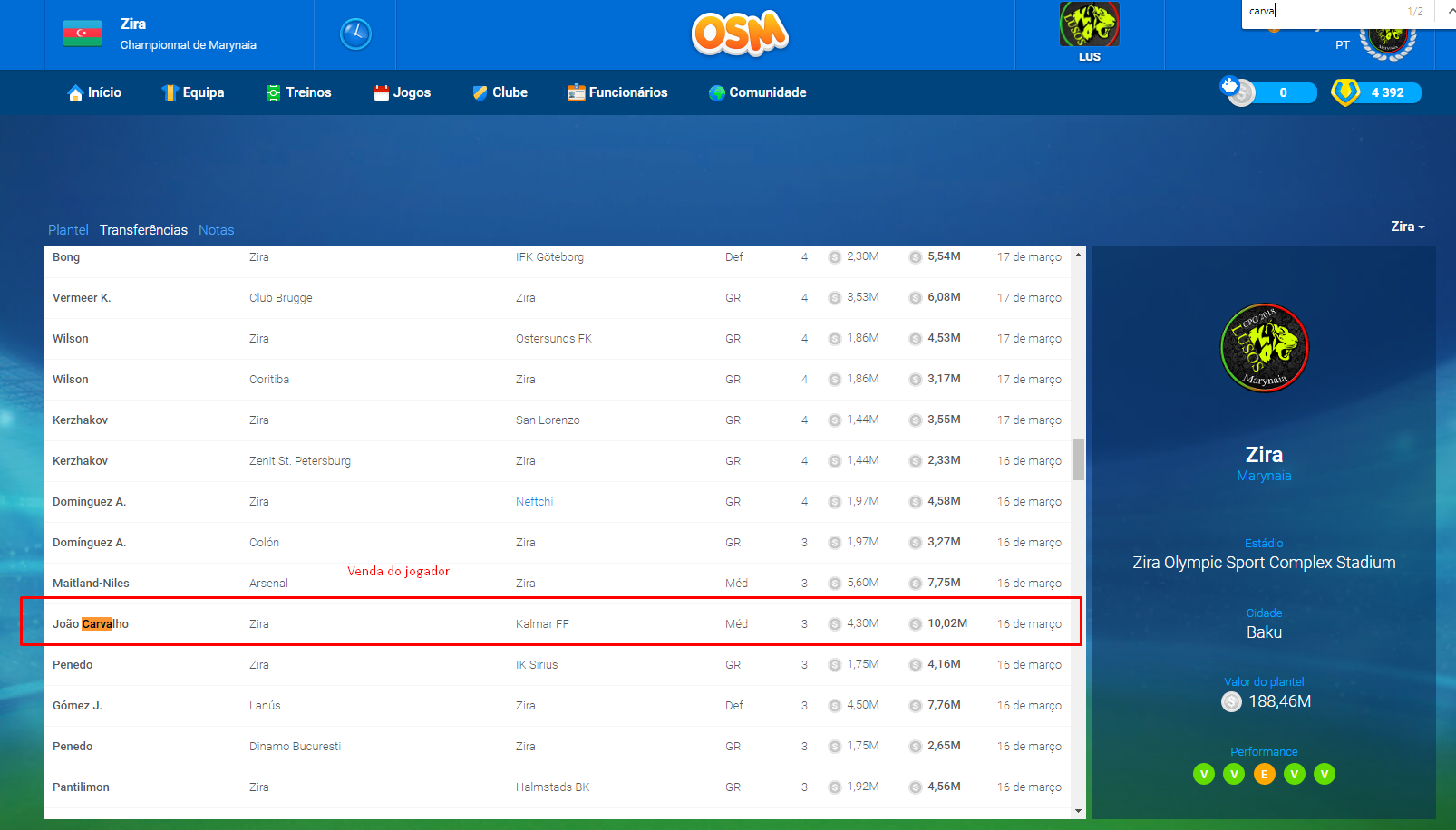Click the 7,76M price in Gómez J. row

944,705
